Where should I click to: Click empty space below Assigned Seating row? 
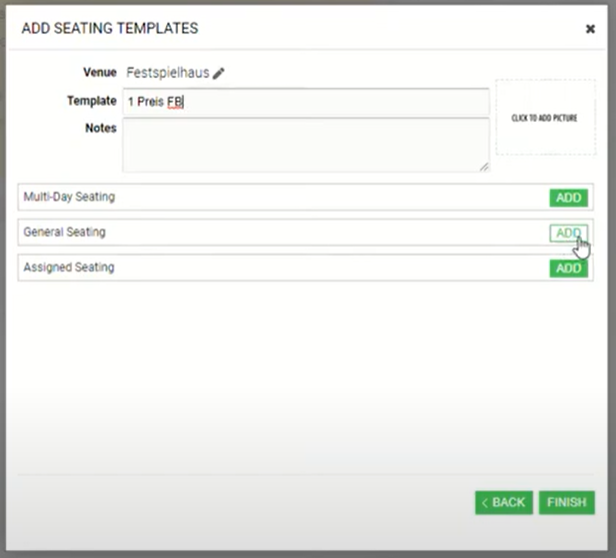[x=300, y=370]
